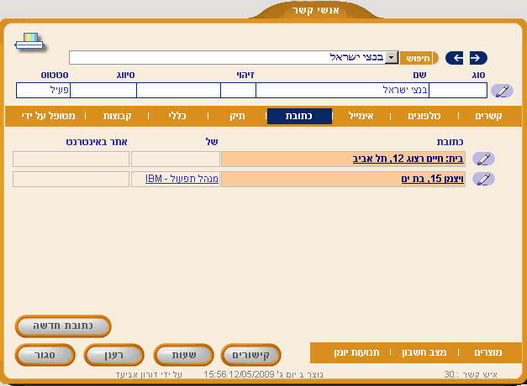This screenshot has height=386, width=527.
Task: Edit contact header with pencil icon
Action: [x=502, y=91]
